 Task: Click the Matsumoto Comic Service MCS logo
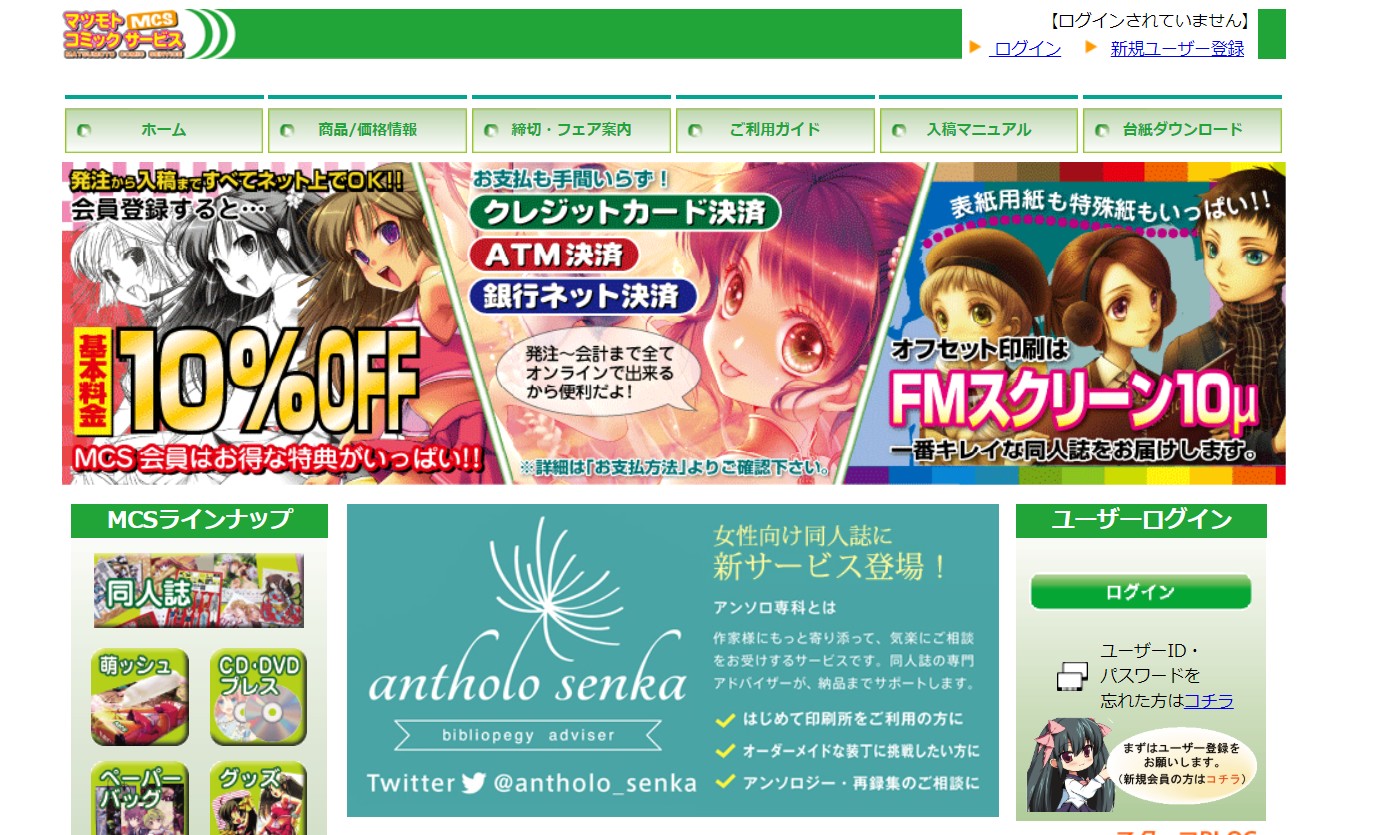click(124, 35)
